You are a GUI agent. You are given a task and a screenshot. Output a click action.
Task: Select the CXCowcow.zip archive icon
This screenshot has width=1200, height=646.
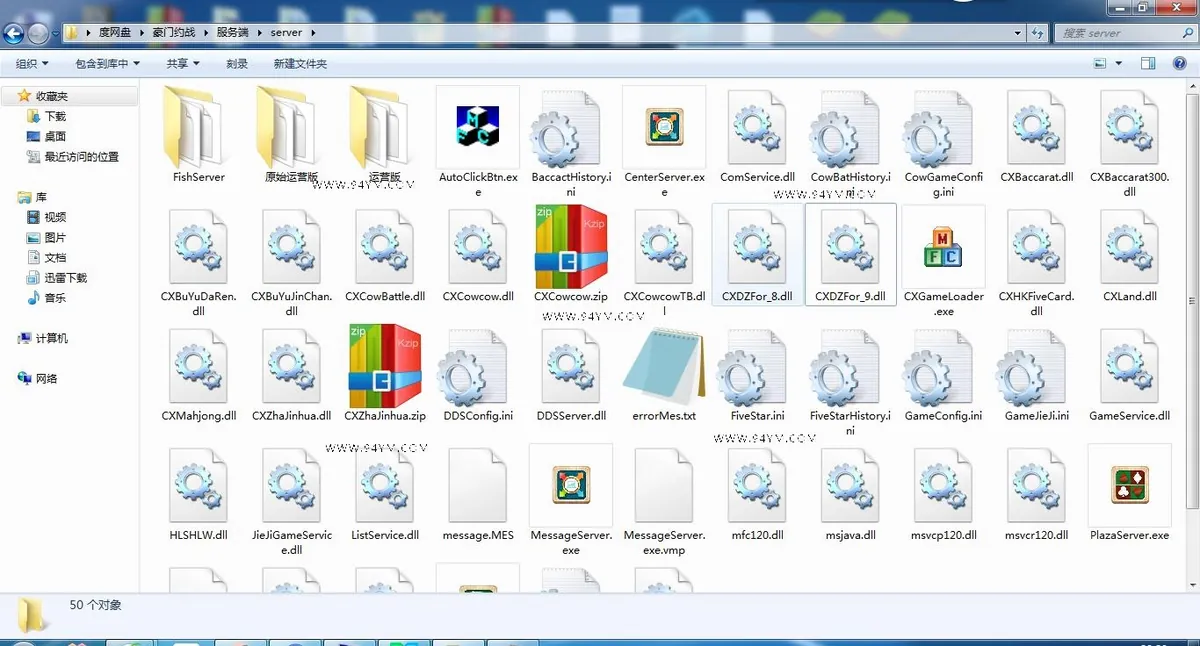571,246
